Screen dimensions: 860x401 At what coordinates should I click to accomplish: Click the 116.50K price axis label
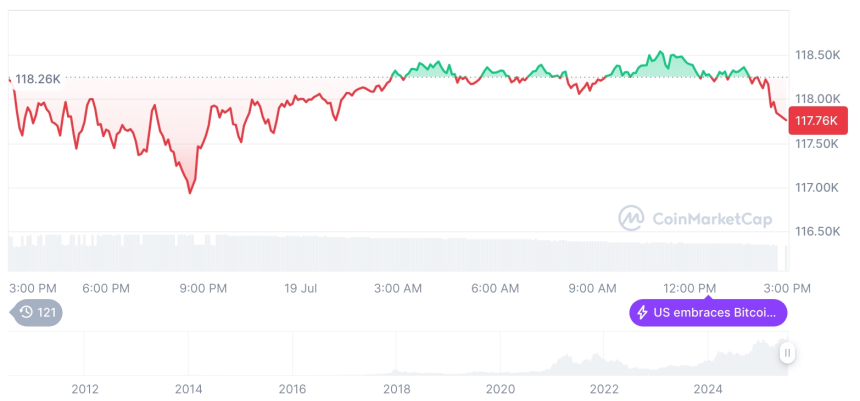tap(816, 231)
